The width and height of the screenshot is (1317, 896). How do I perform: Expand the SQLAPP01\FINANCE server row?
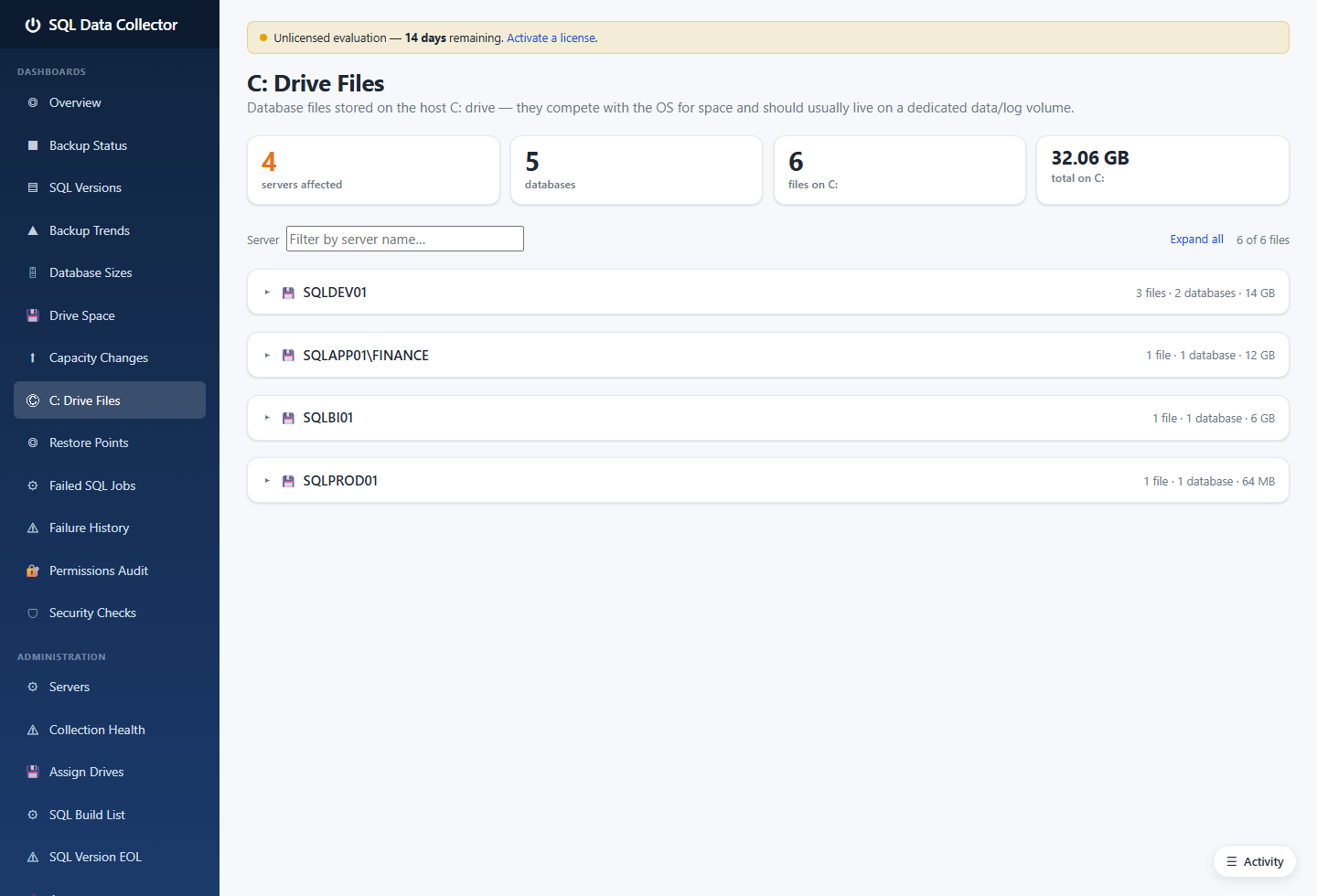pyautogui.click(x=767, y=356)
